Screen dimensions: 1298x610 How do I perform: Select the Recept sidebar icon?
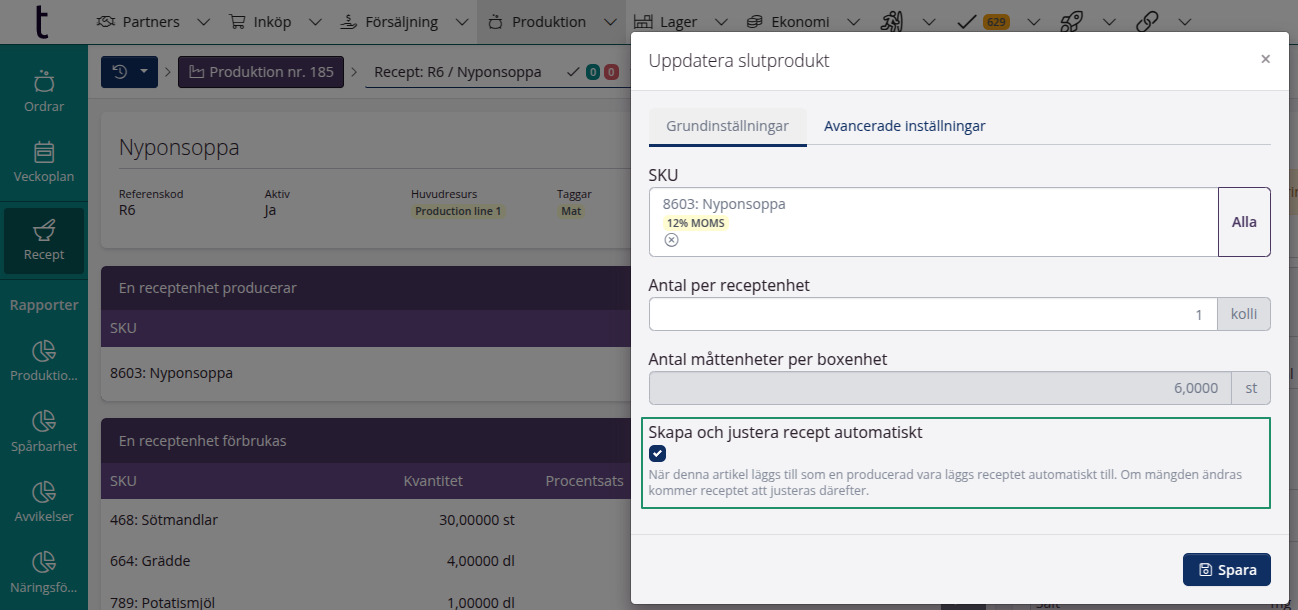coord(44,241)
